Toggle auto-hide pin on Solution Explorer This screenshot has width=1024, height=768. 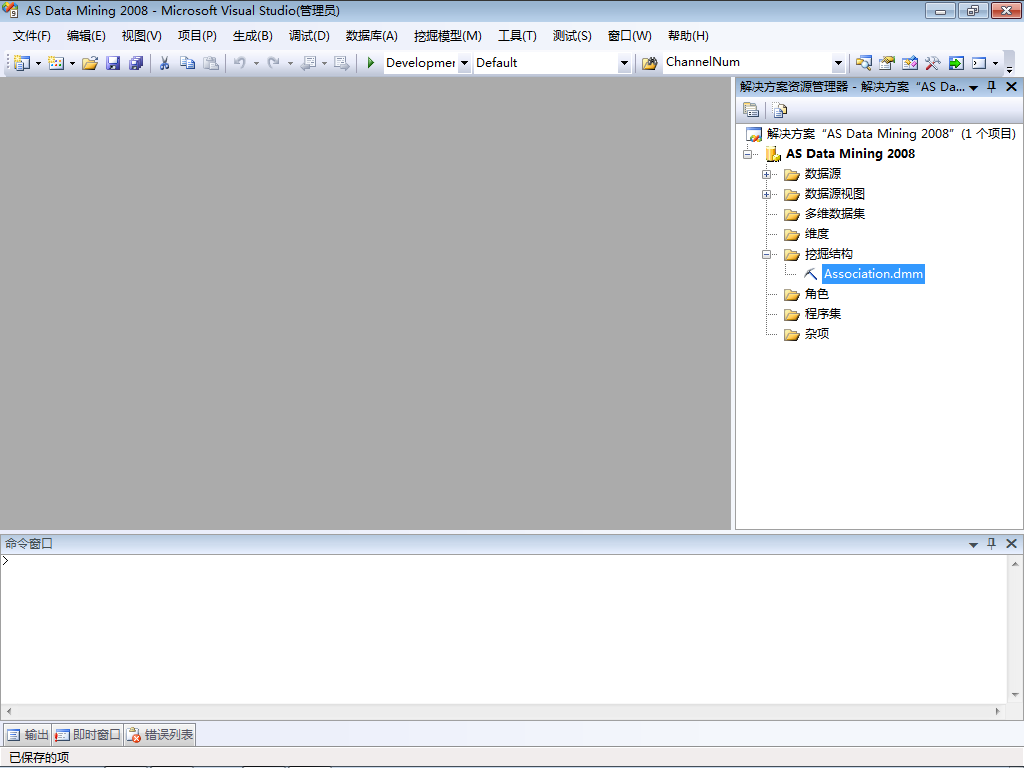coord(991,87)
